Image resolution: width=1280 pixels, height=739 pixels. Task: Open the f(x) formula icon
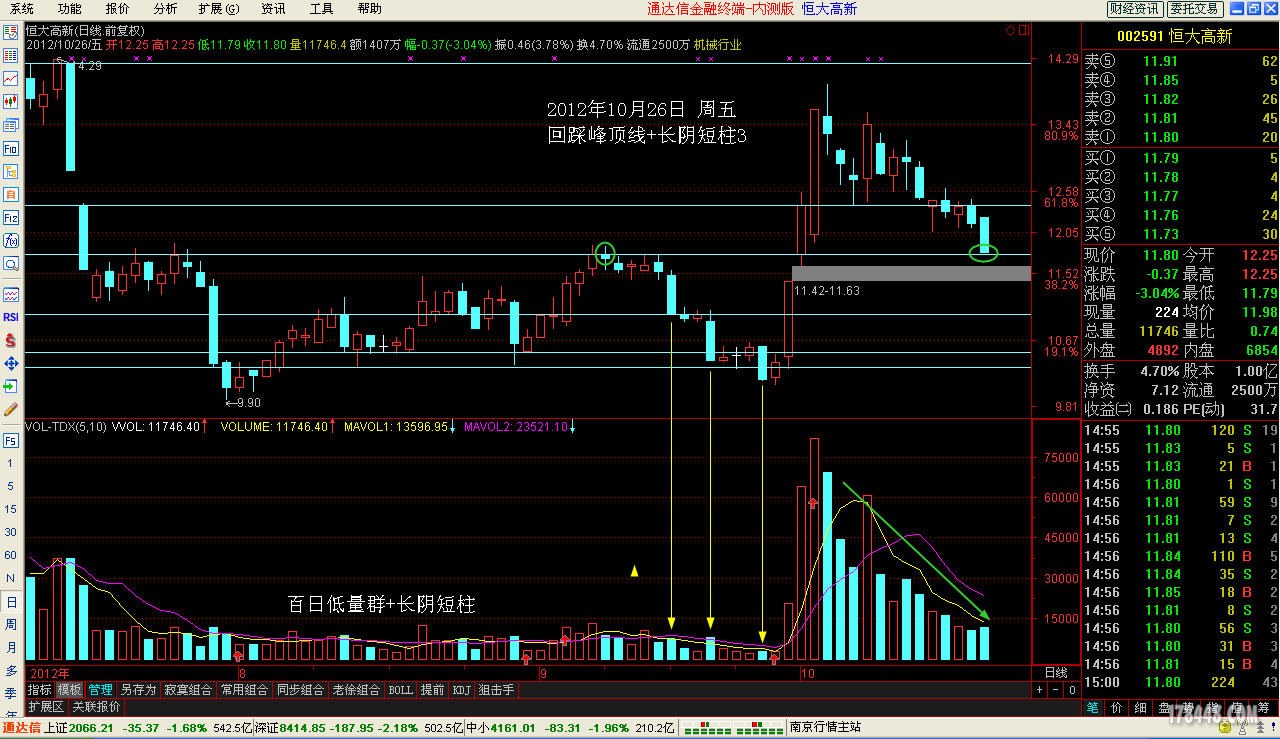point(11,240)
